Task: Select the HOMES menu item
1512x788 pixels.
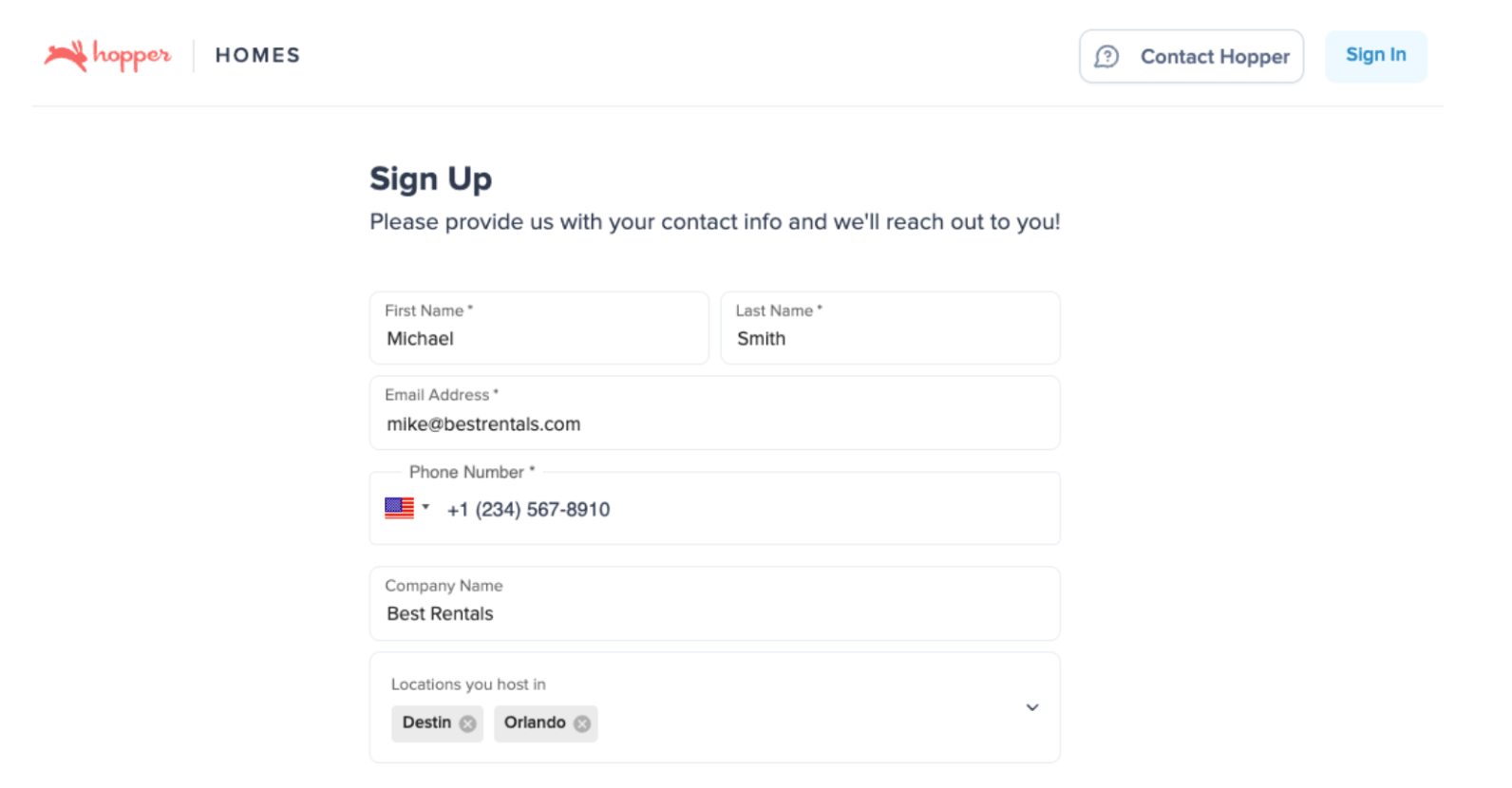Action: (256, 55)
